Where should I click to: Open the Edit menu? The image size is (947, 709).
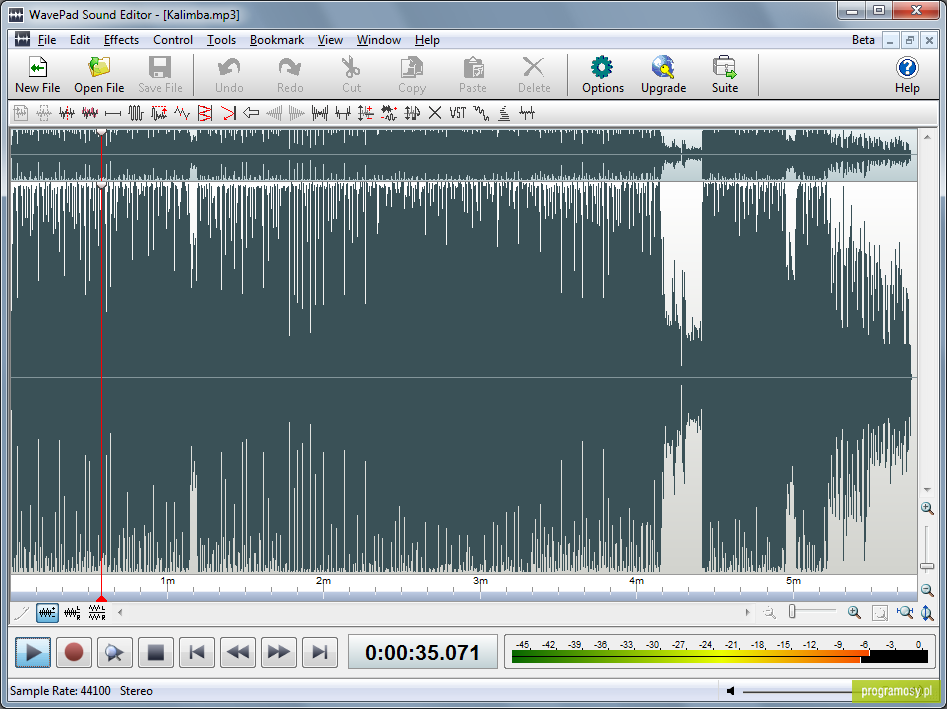(x=80, y=40)
